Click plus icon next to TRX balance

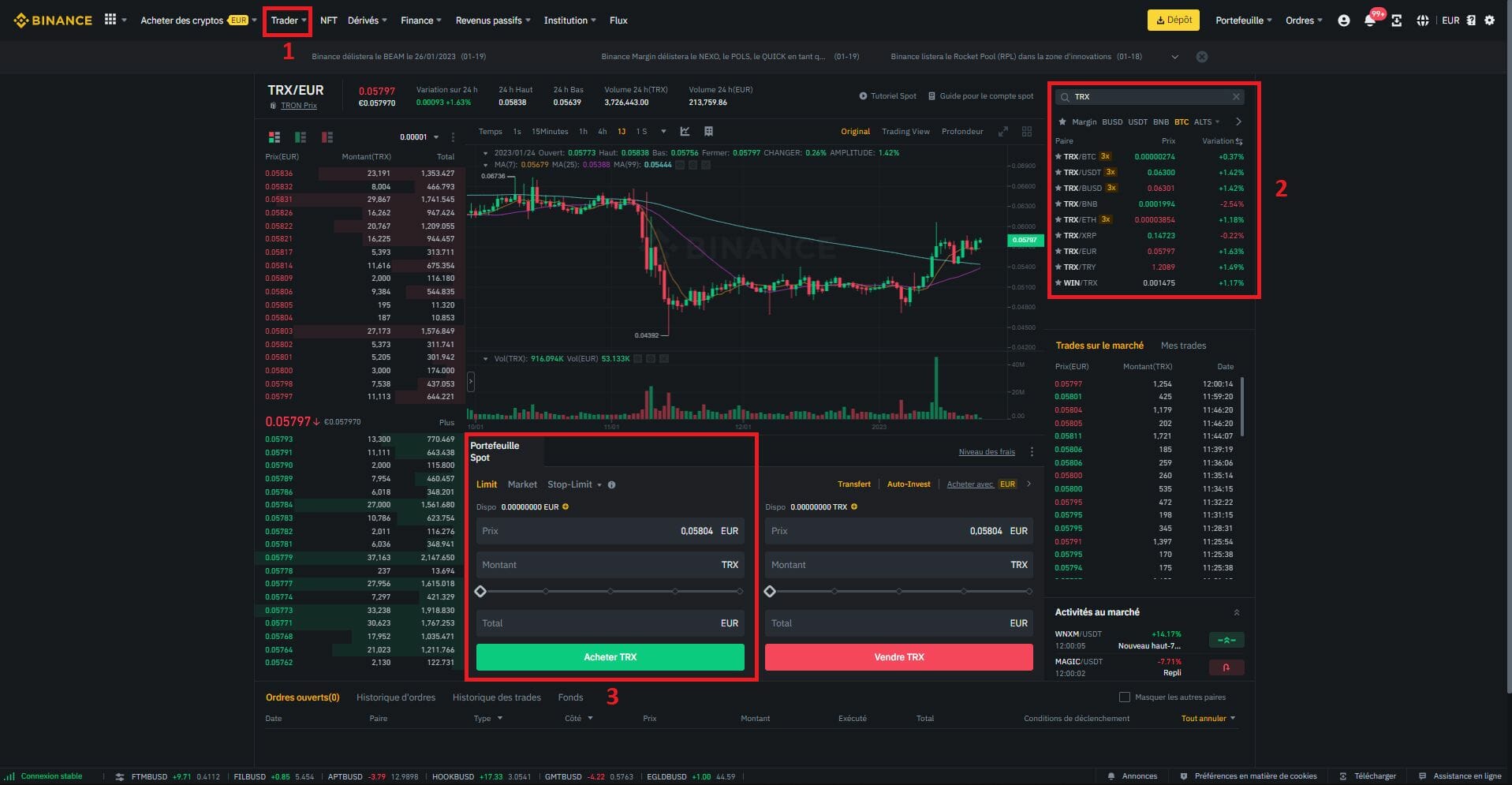point(854,507)
